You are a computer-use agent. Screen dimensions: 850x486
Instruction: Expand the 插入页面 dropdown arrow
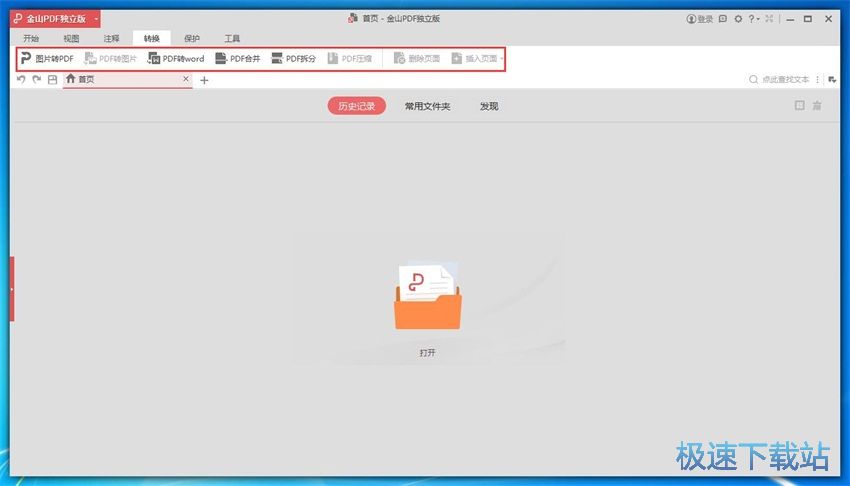pos(501,59)
